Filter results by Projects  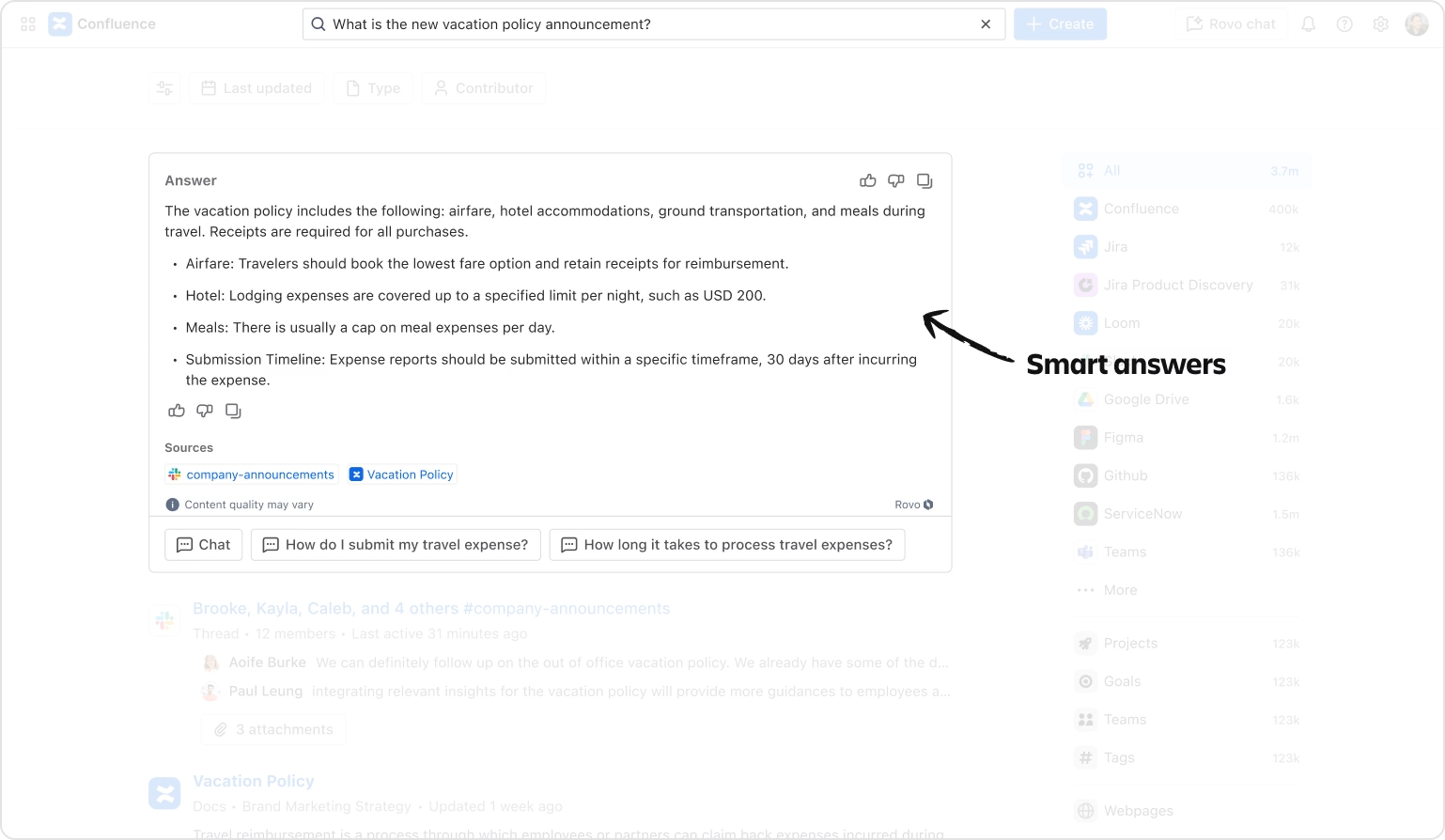click(x=1188, y=644)
